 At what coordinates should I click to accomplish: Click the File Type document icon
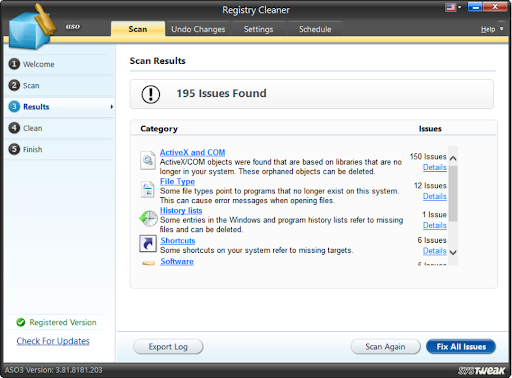pos(147,190)
